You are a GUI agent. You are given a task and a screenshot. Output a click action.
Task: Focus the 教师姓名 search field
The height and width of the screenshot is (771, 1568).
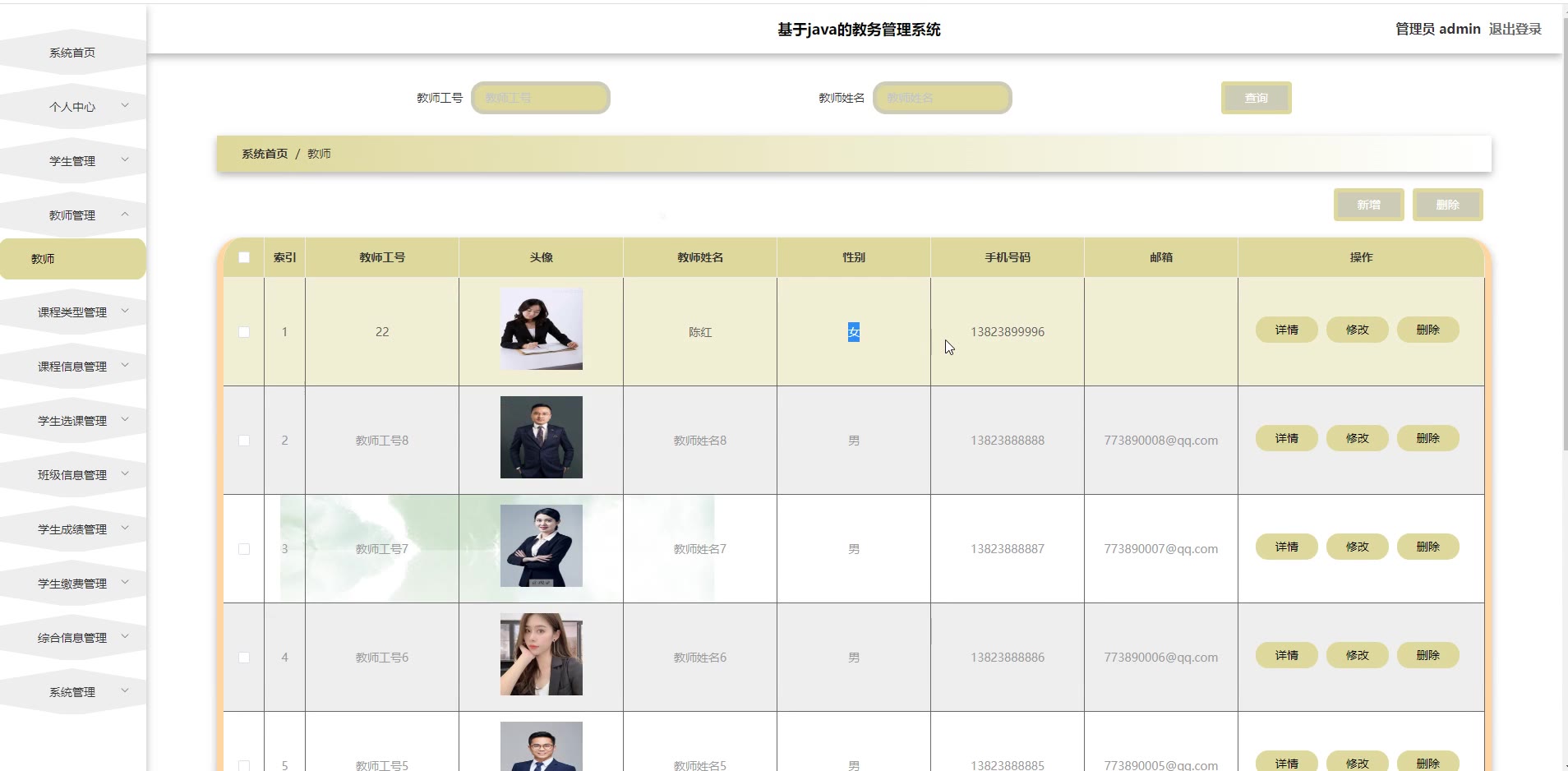pos(943,98)
